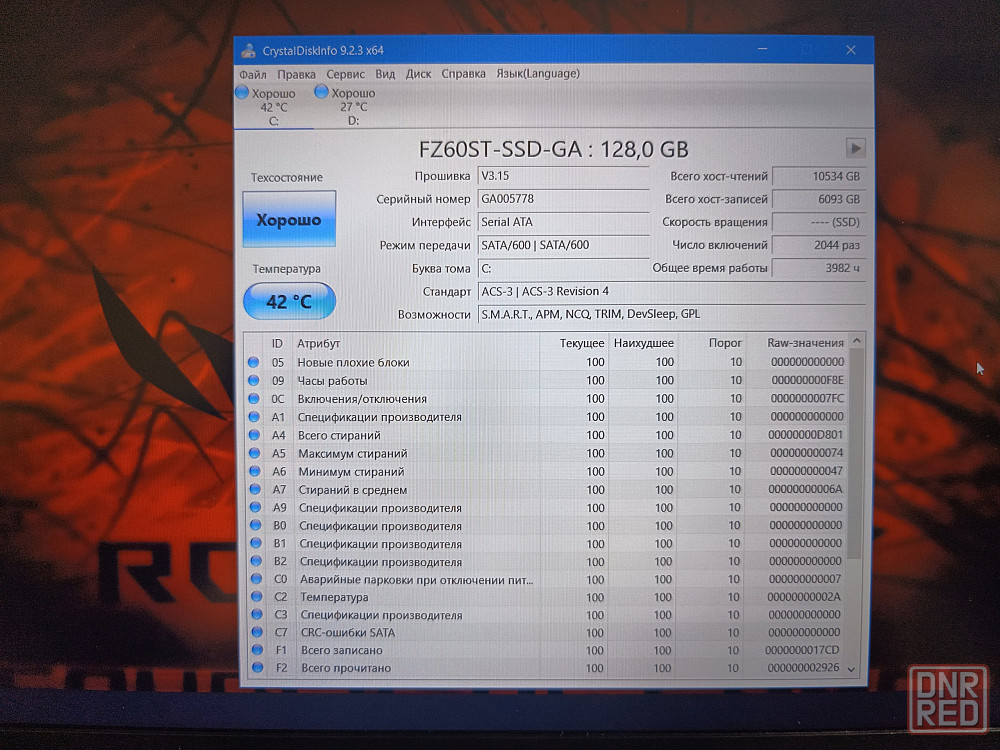Click raw value 0000000017CD
This screenshot has width=1000, height=750.
(802, 650)
